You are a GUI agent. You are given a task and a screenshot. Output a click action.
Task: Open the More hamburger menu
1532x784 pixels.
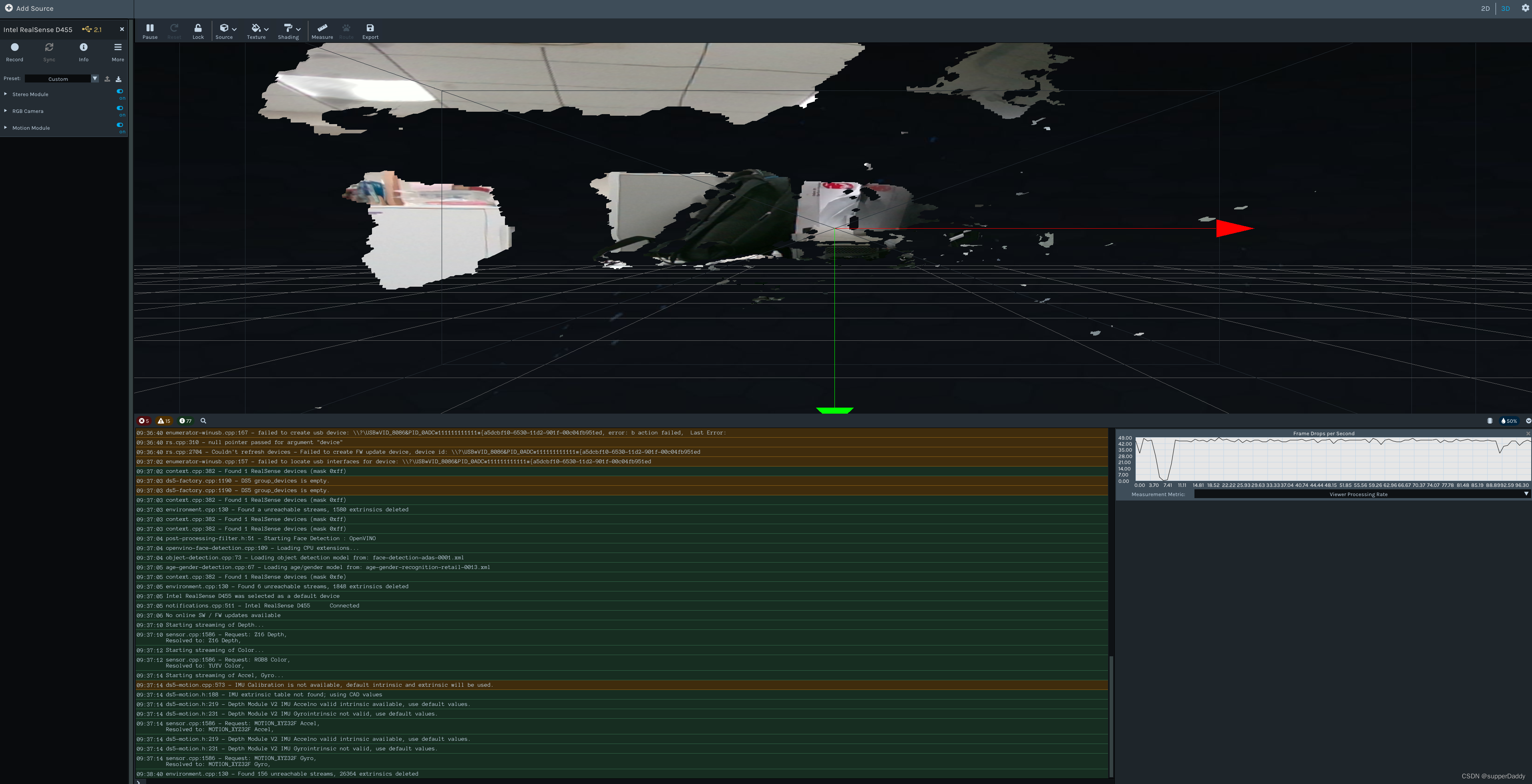(118, 51)
